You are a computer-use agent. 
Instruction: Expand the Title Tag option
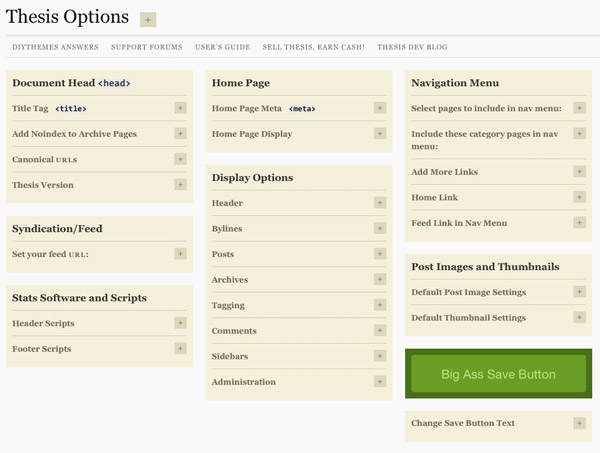(180, 108)
